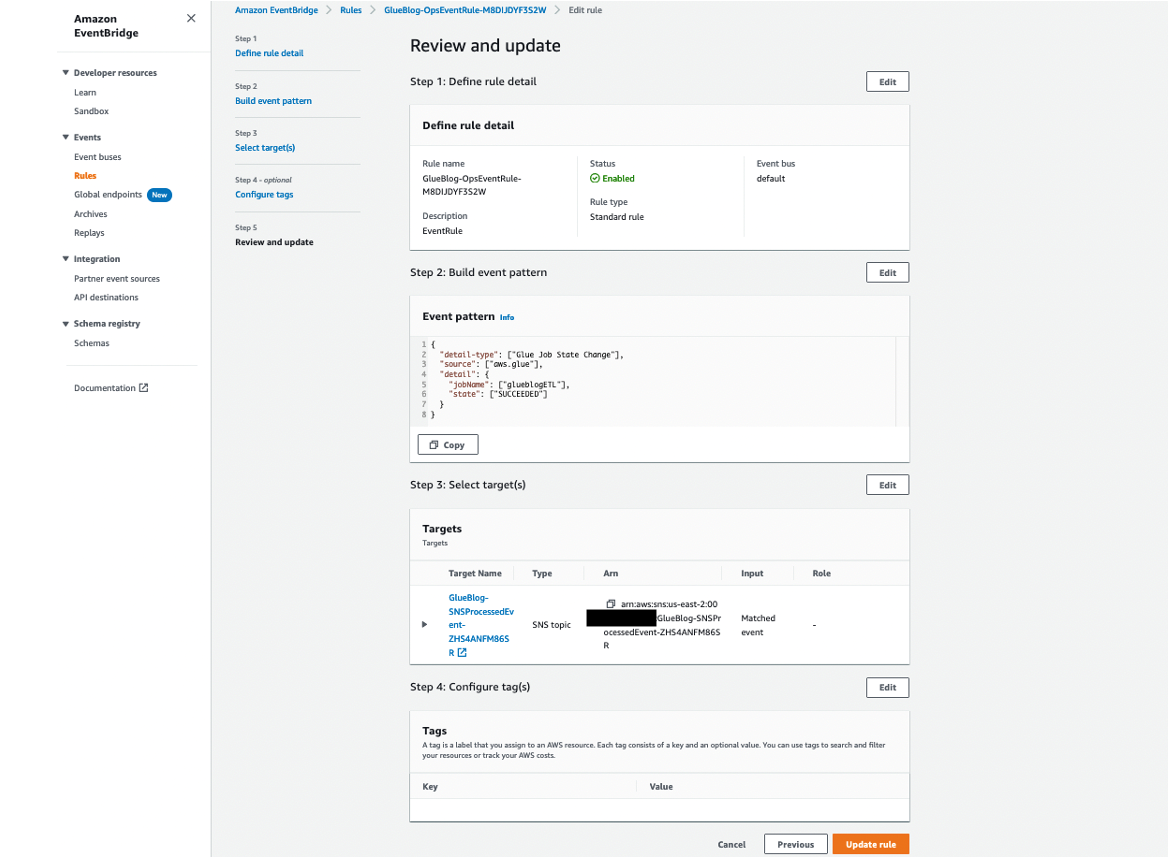Collapse the Integration section
Image resolution: width=1168 pixels, height=859 pixels.
(x=66, y=259)
